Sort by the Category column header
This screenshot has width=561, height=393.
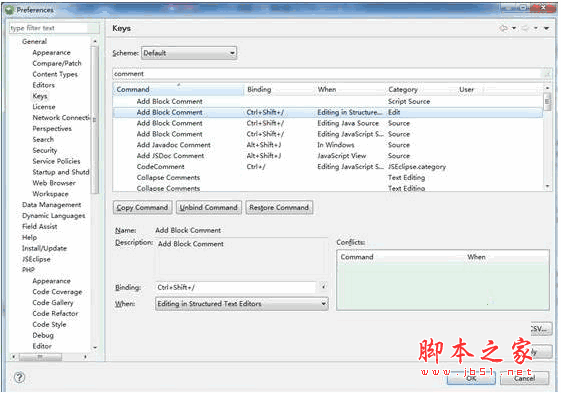pyautogui.click(x=421, y=89)
